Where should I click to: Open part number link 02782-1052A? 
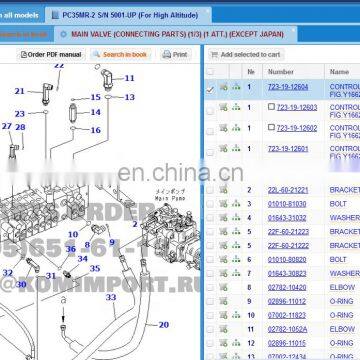point(287,329)
